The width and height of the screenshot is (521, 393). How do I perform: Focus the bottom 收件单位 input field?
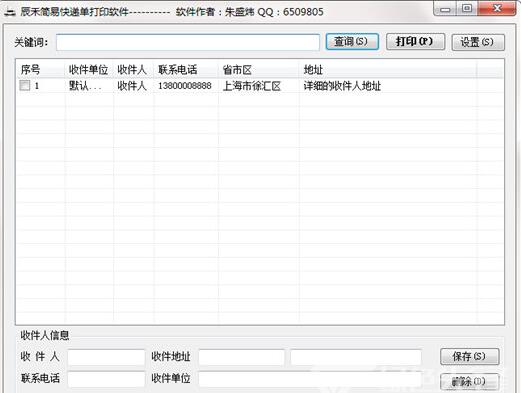[x=310, y=379]
